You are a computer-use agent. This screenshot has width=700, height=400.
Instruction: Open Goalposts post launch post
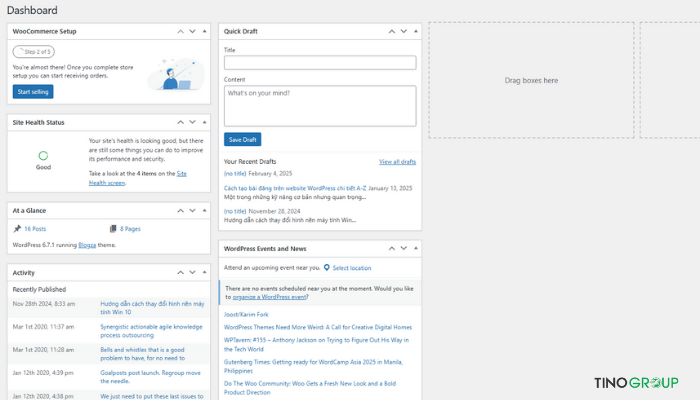pyautogui.click(x=150, y=377)
